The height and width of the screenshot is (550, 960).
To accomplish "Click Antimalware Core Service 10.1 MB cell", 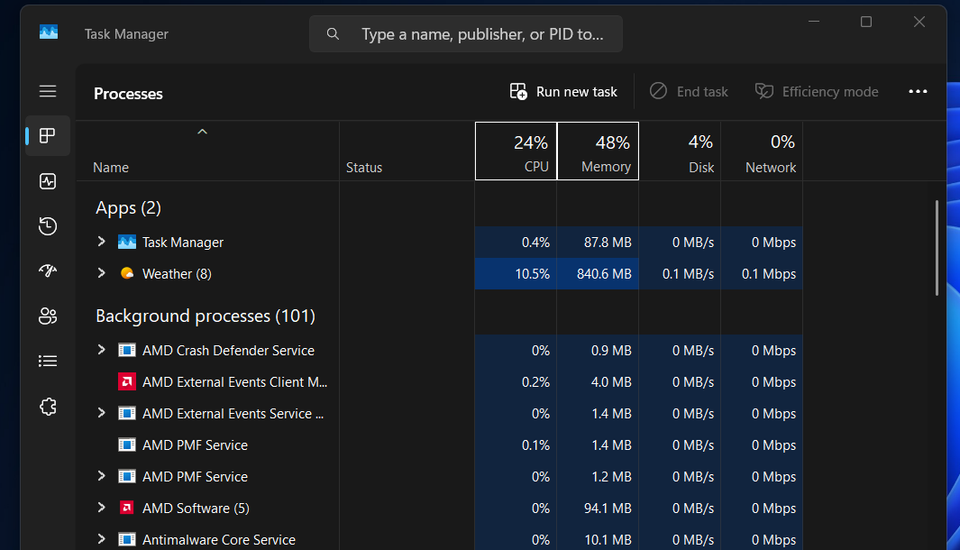I will (598, 540).
